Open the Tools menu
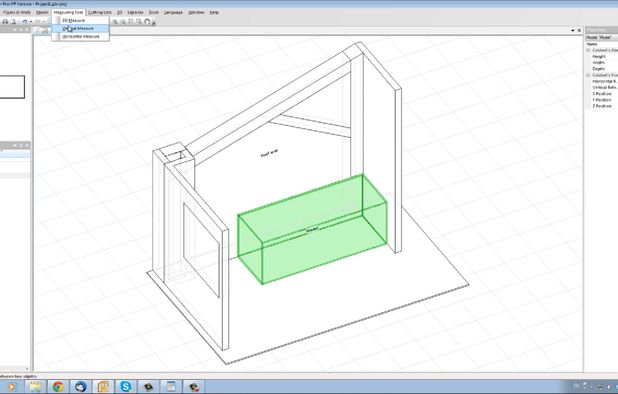The image size is (618, 394). 154,13
